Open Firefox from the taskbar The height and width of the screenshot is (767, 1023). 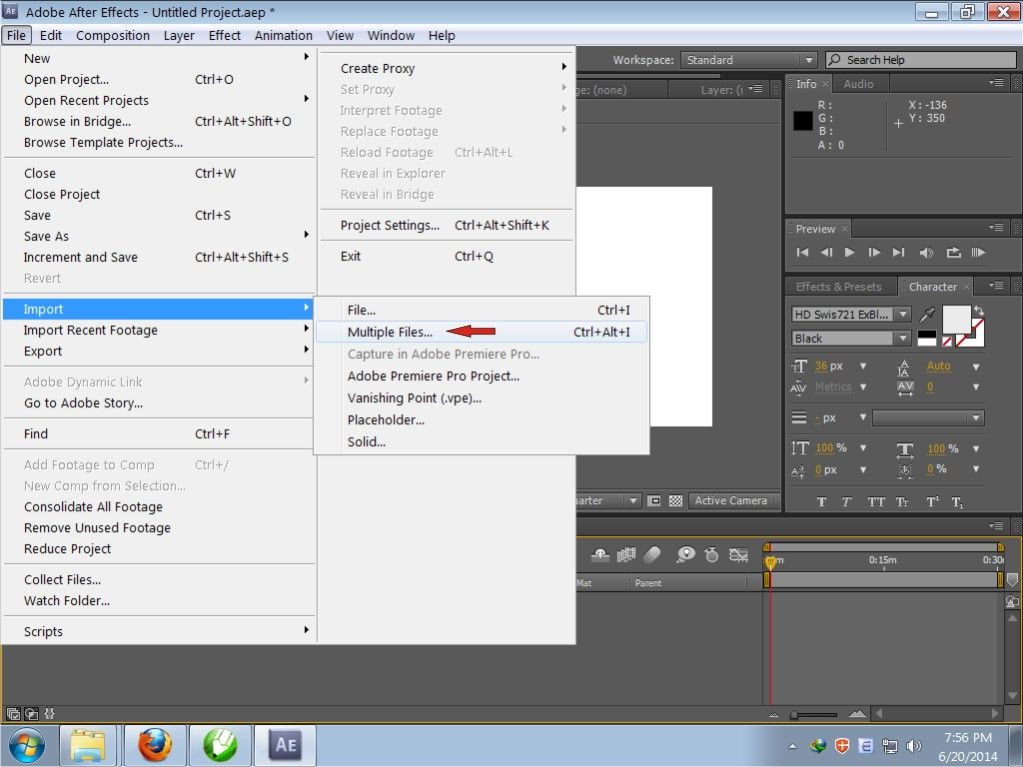pyautogui.click(x=155, y=745)
